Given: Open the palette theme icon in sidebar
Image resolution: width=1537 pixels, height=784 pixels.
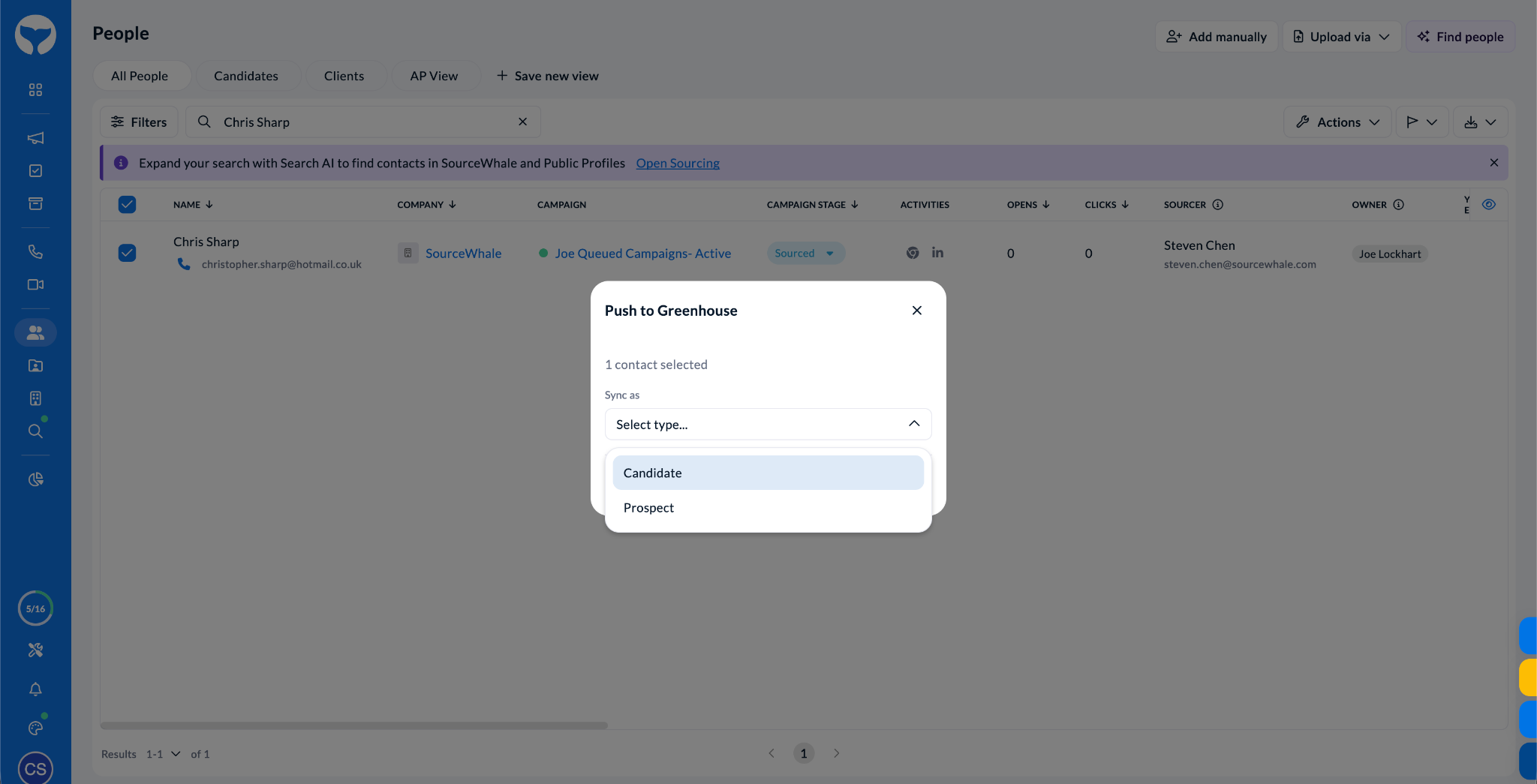Looking at the screenshot, I should 35,728.
